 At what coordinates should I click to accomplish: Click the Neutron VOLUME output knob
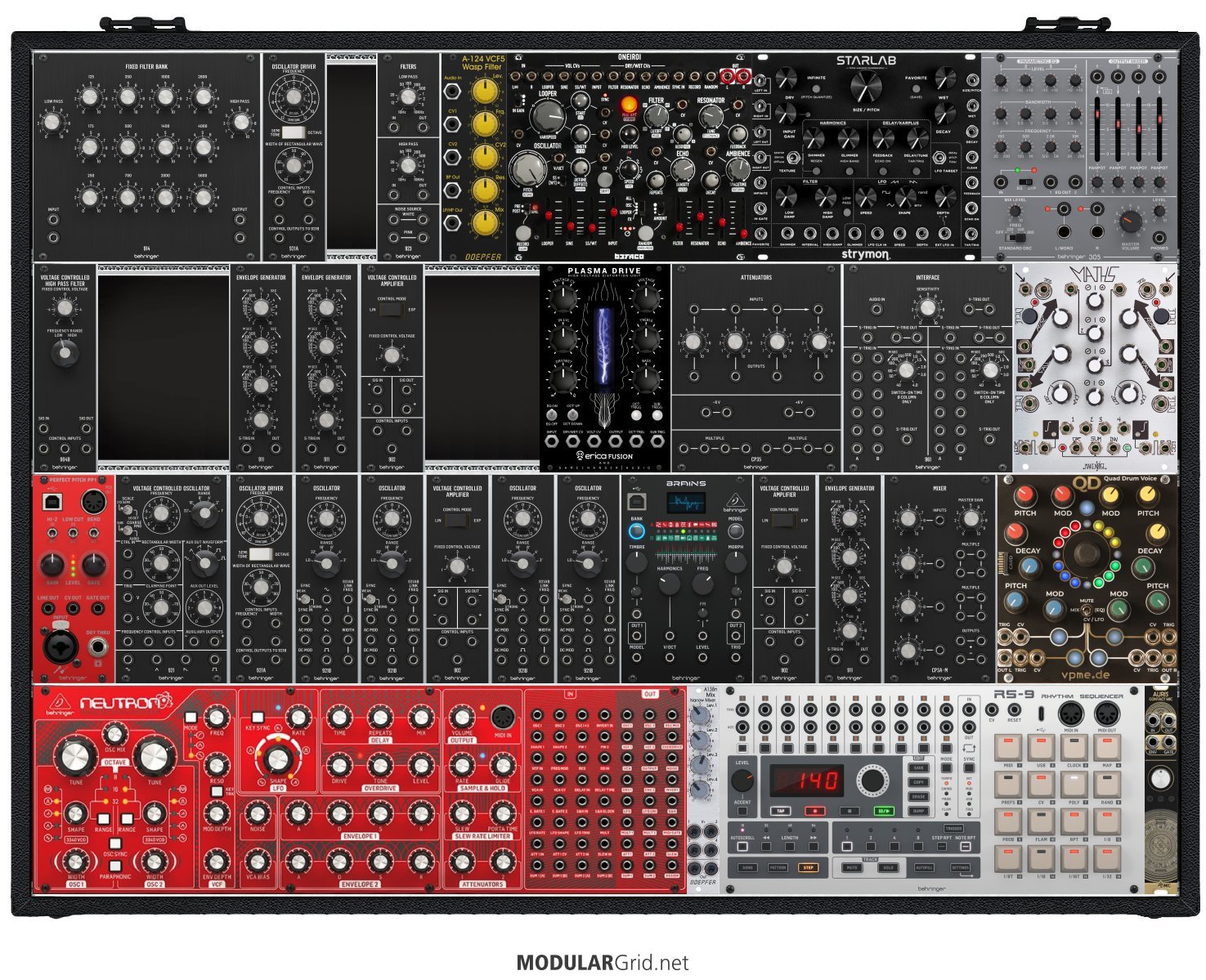tap(462, 718)
